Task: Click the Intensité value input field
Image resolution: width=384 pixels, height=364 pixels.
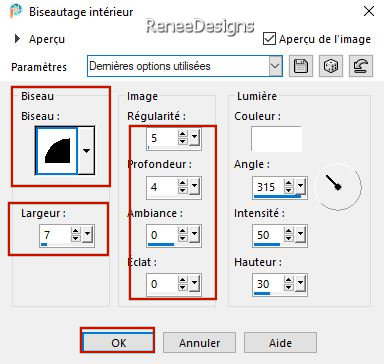Action: pos(268,235)
